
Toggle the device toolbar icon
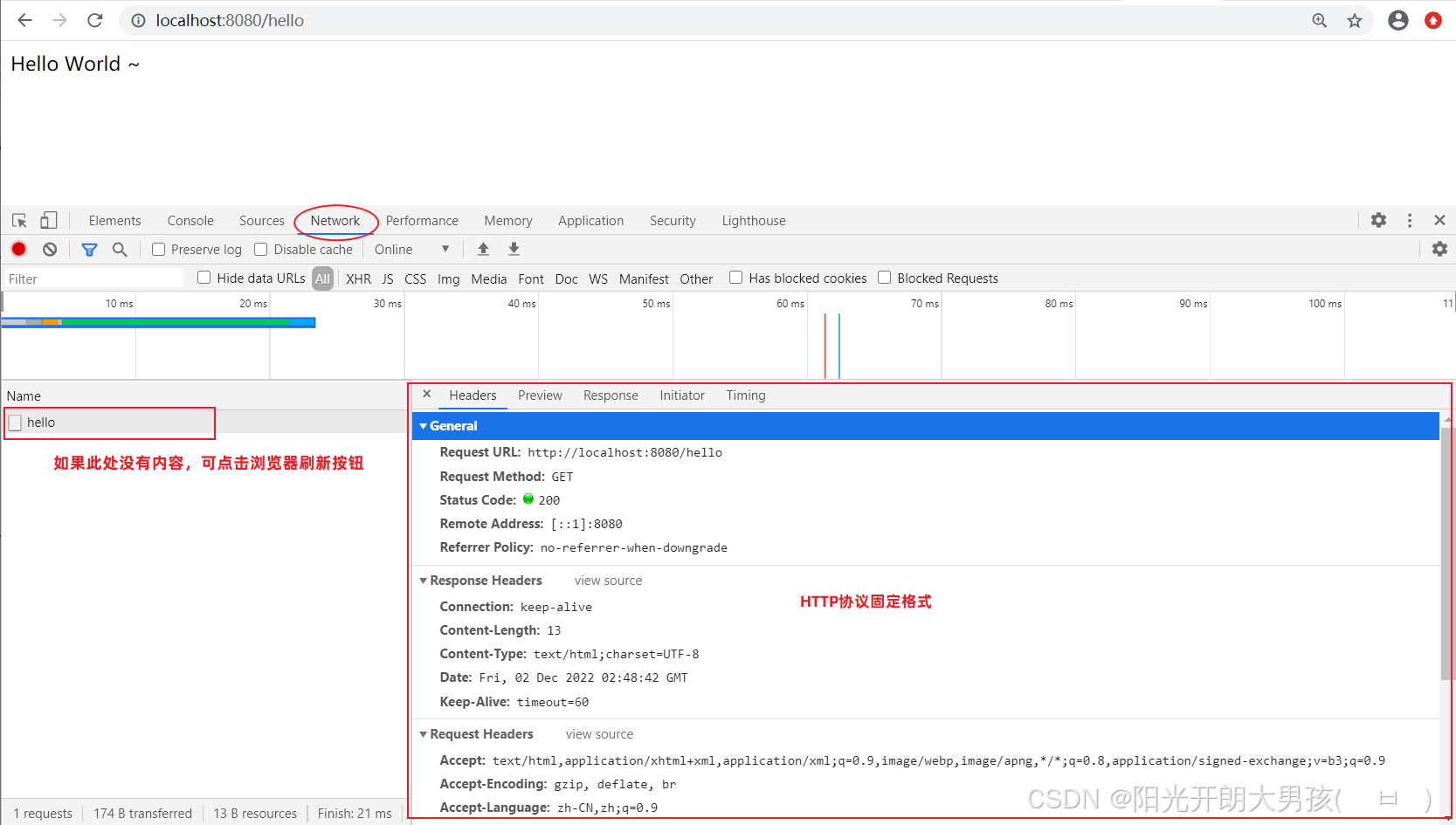click(x=49, y=220)
